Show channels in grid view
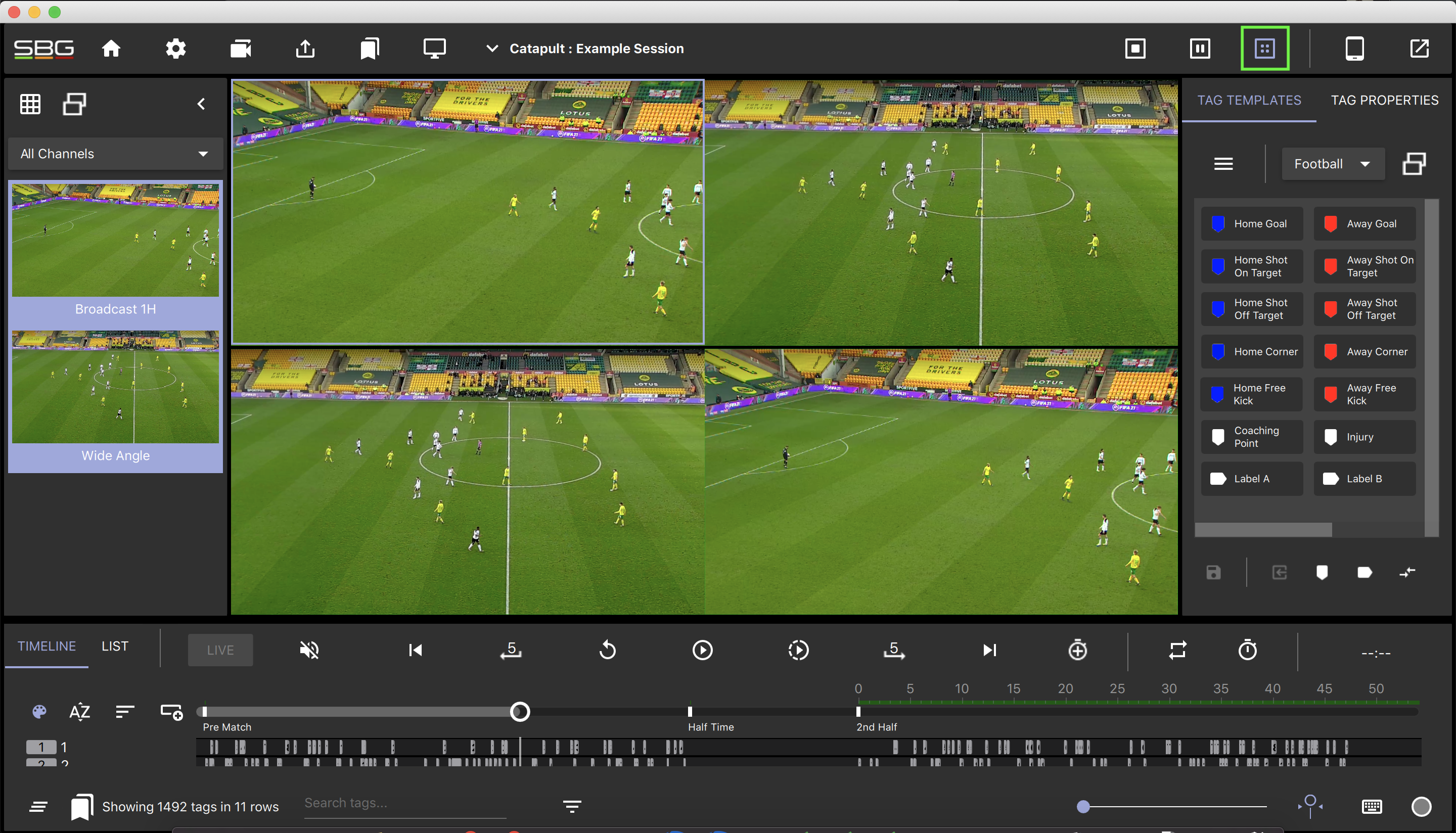 click(30, 104)
